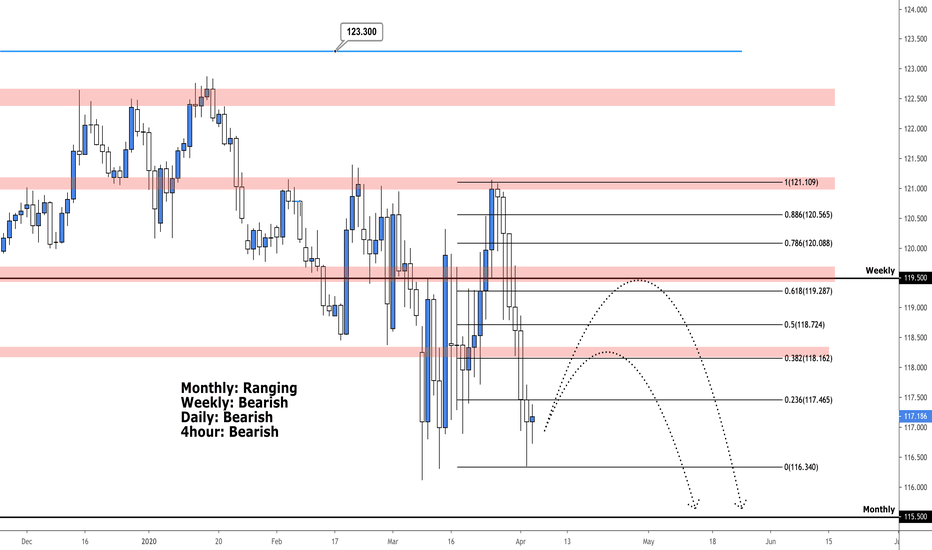Image resolution: width=932 pixels, height=550 pixels.
Task: Click the blue current price tag 117.186
Action: point(915,417)
